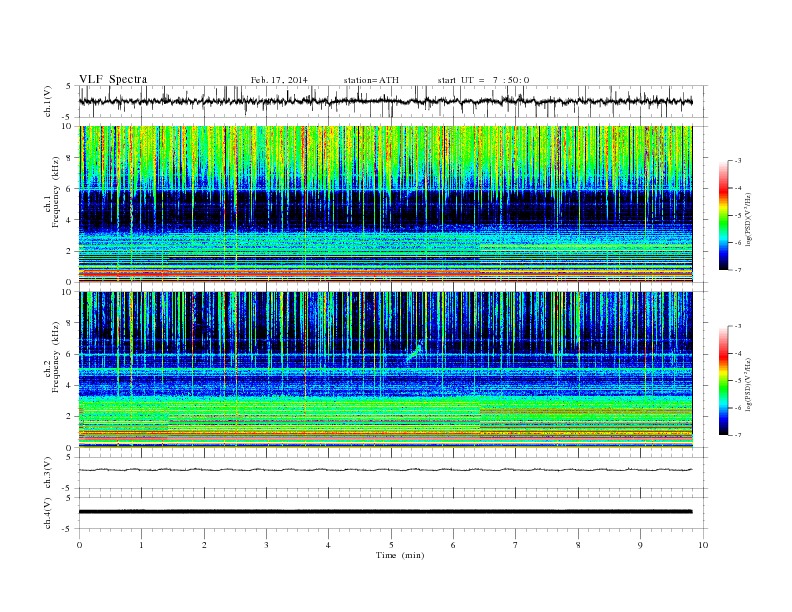
Task: Click the "9" minute tick on the time axis
Action: coord(640,545)
